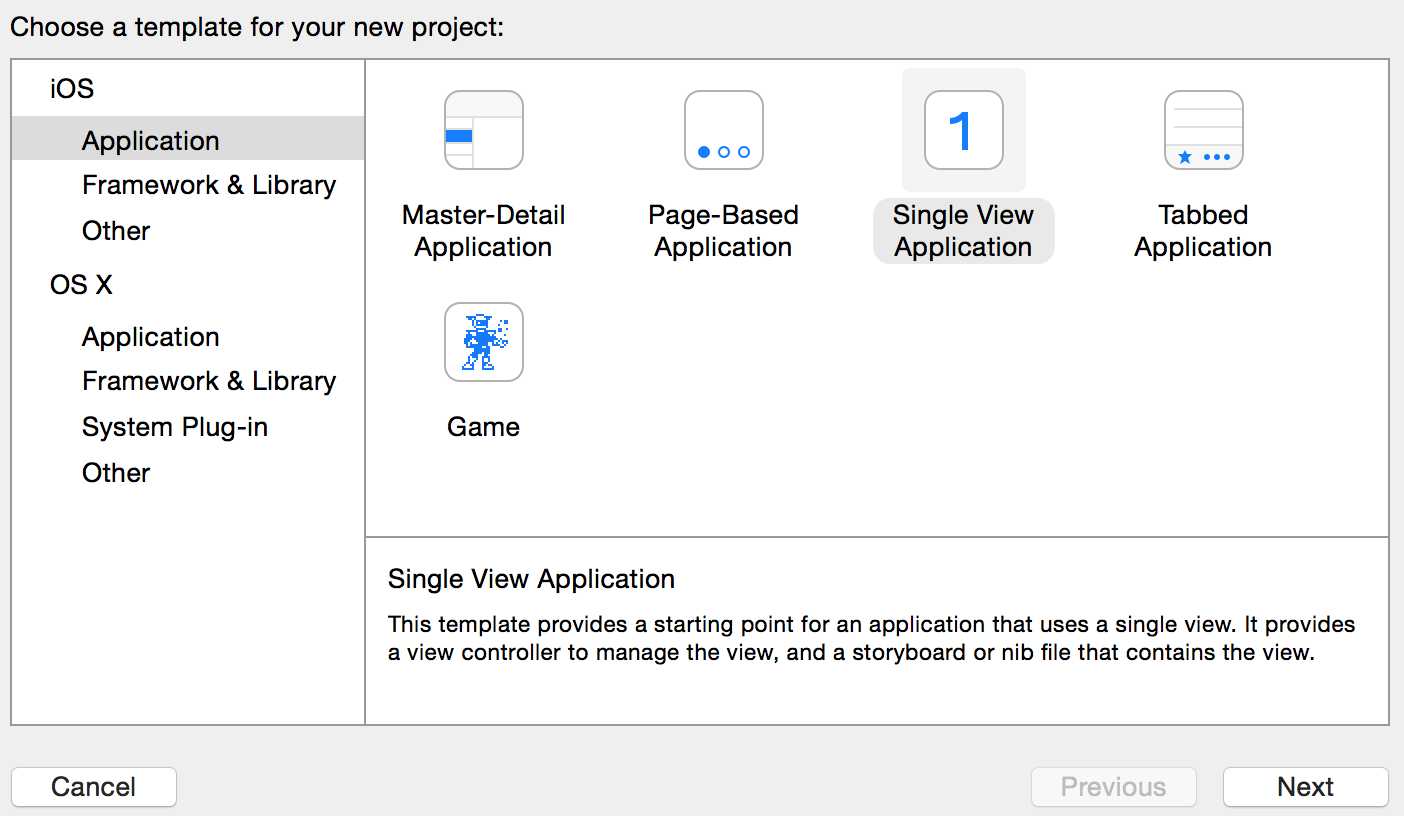The height and width of the screenshot is (816, 1404).
Task: Select Other under the iOS section
Action: pos(116,231)
